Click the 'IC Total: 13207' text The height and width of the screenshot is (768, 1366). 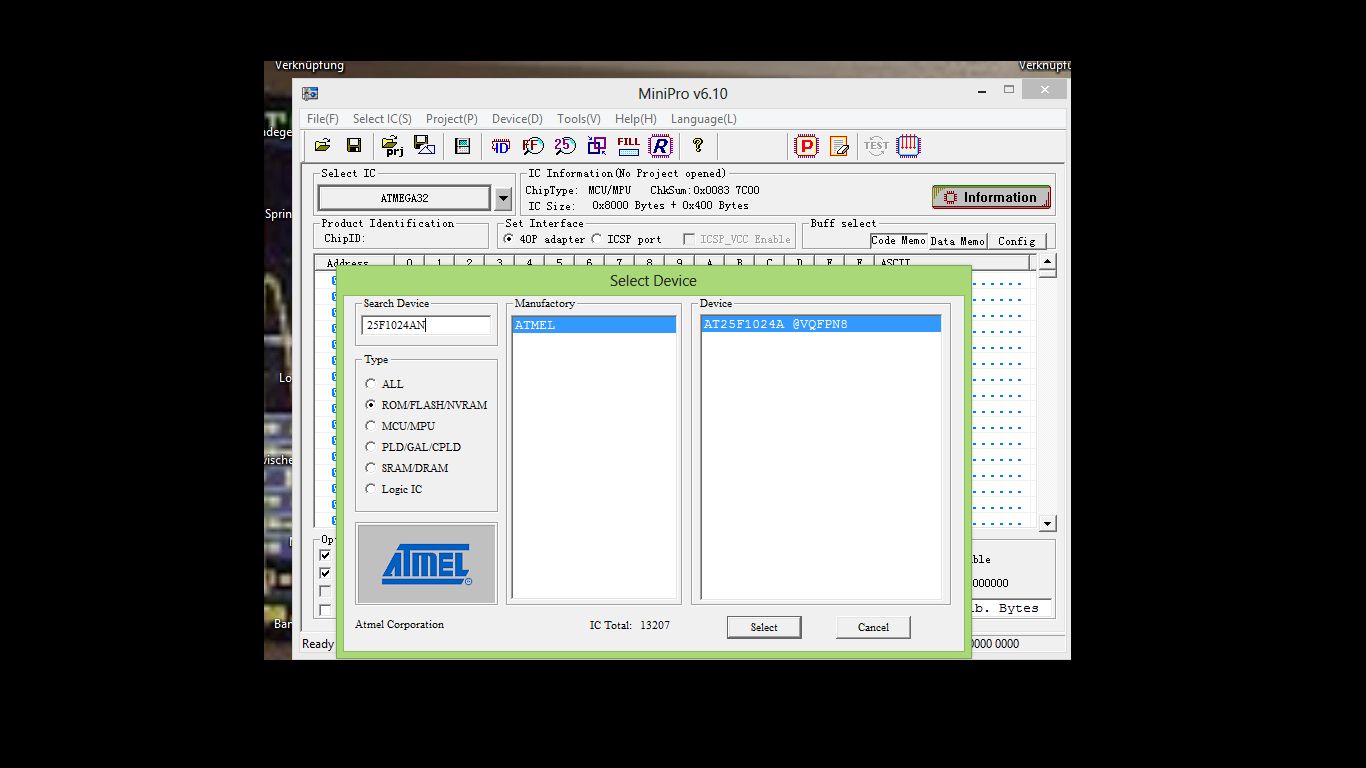click(630, 625)
